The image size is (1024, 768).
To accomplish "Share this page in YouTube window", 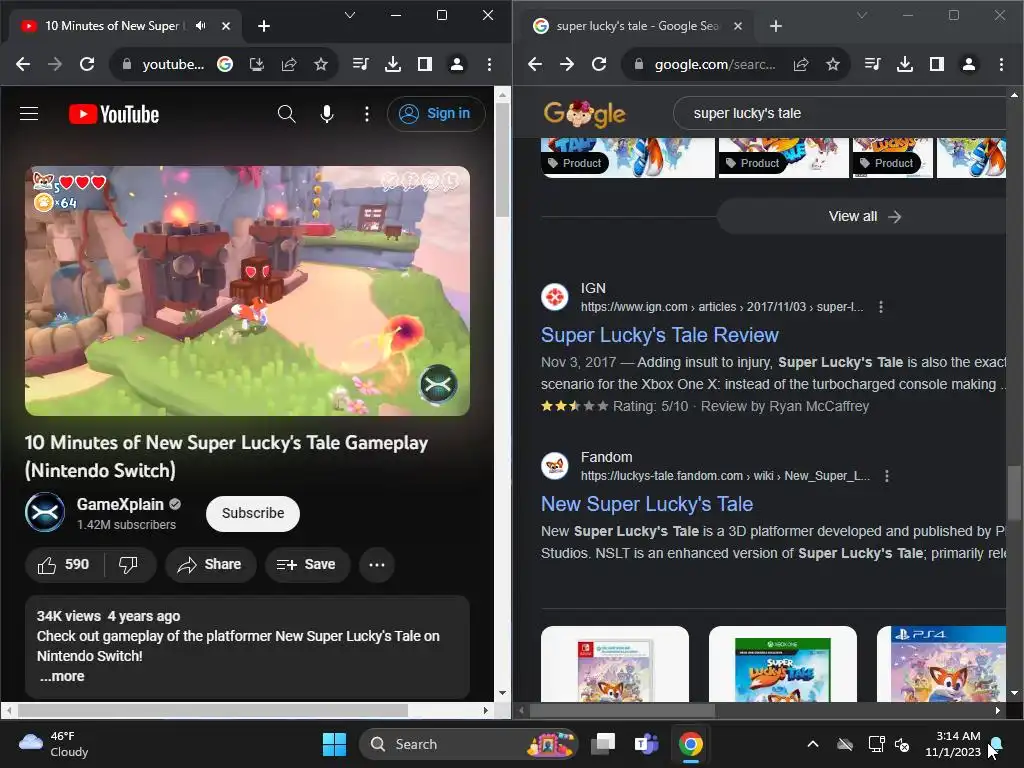I will tap(289, 64).
